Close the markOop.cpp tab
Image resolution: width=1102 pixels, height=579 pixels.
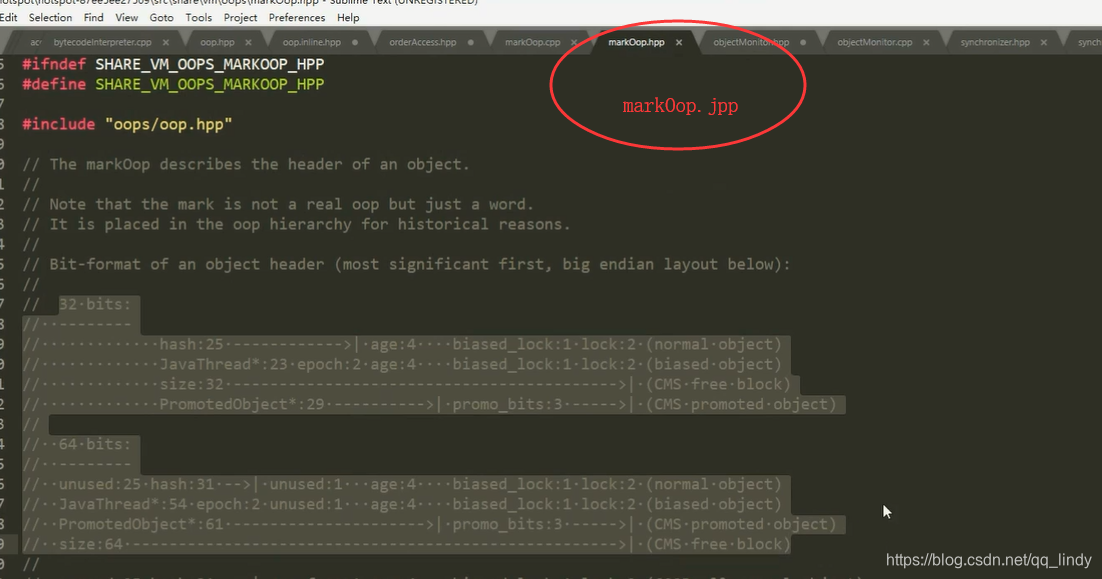point(574,43)
